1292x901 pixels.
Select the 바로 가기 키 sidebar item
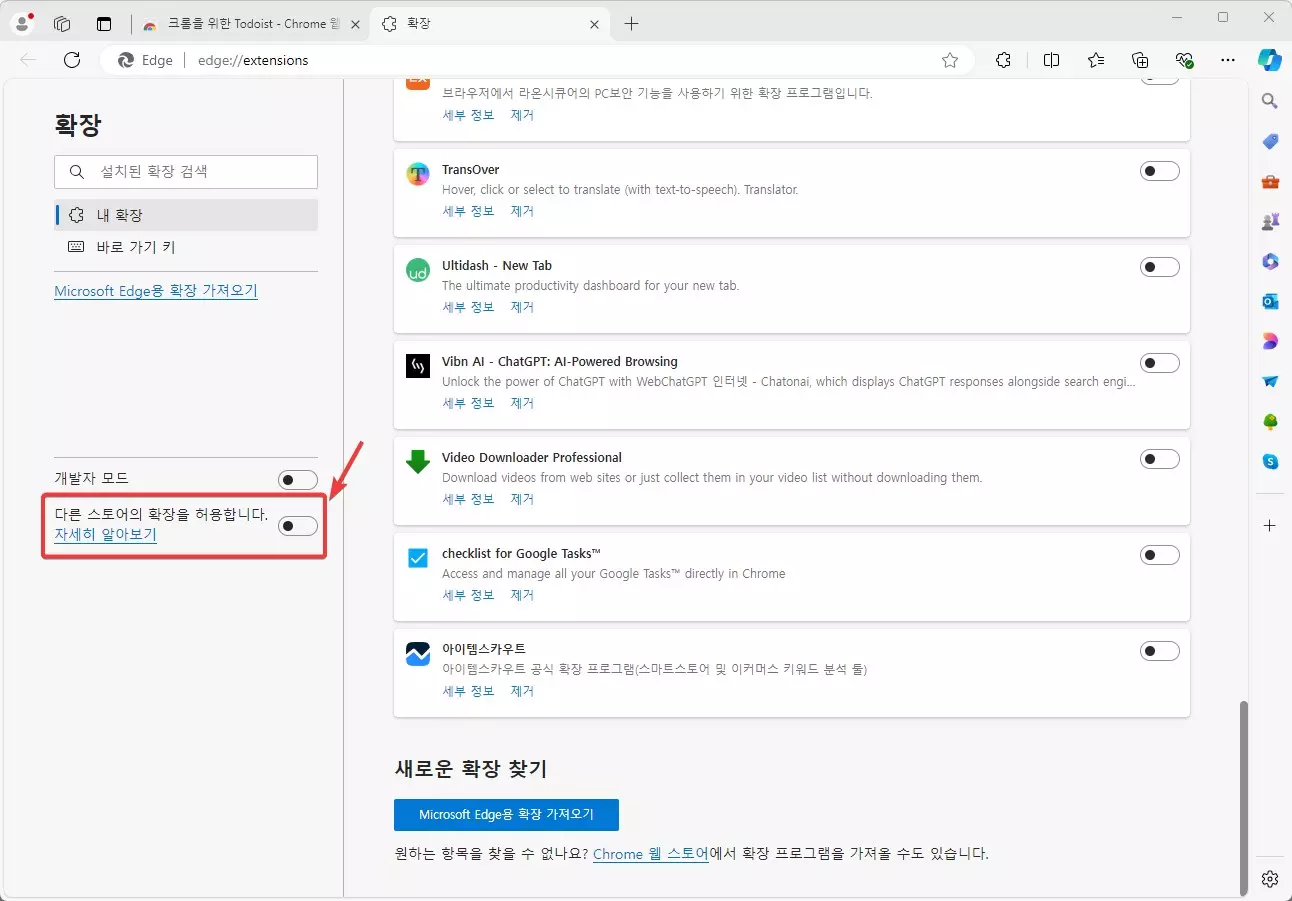click(x=186, y=247)
